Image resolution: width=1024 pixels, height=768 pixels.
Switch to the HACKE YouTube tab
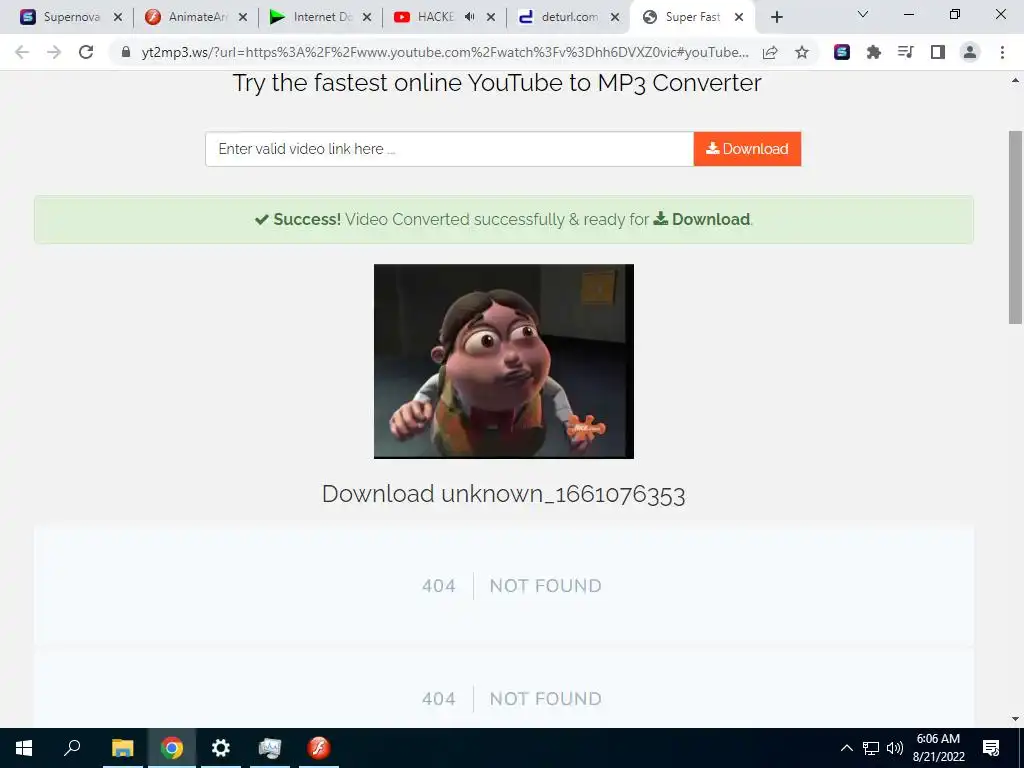[424, 17]
